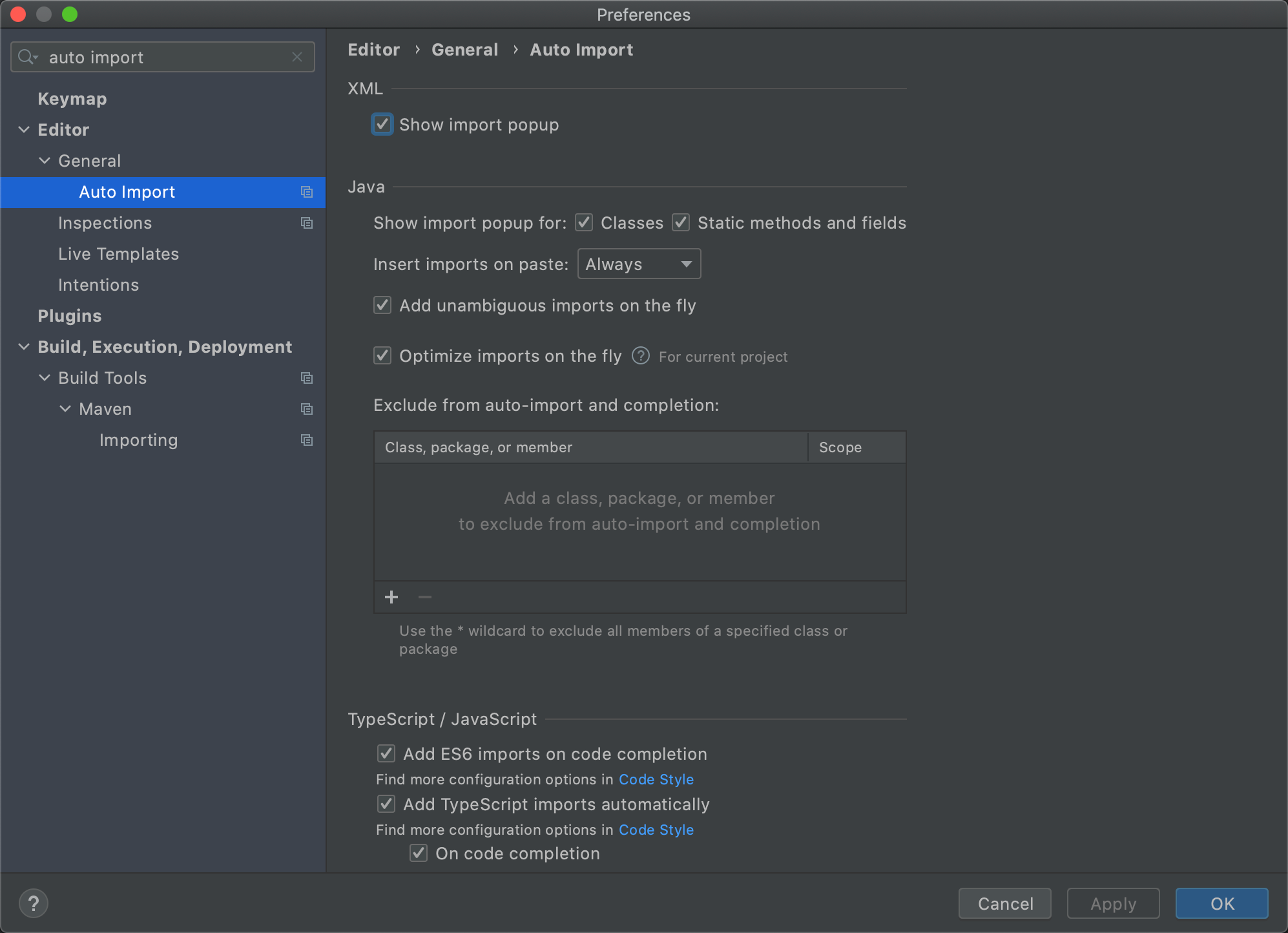Click the project-level icon beside Maven
1288x933 pixels.
[x=307, y=409]
